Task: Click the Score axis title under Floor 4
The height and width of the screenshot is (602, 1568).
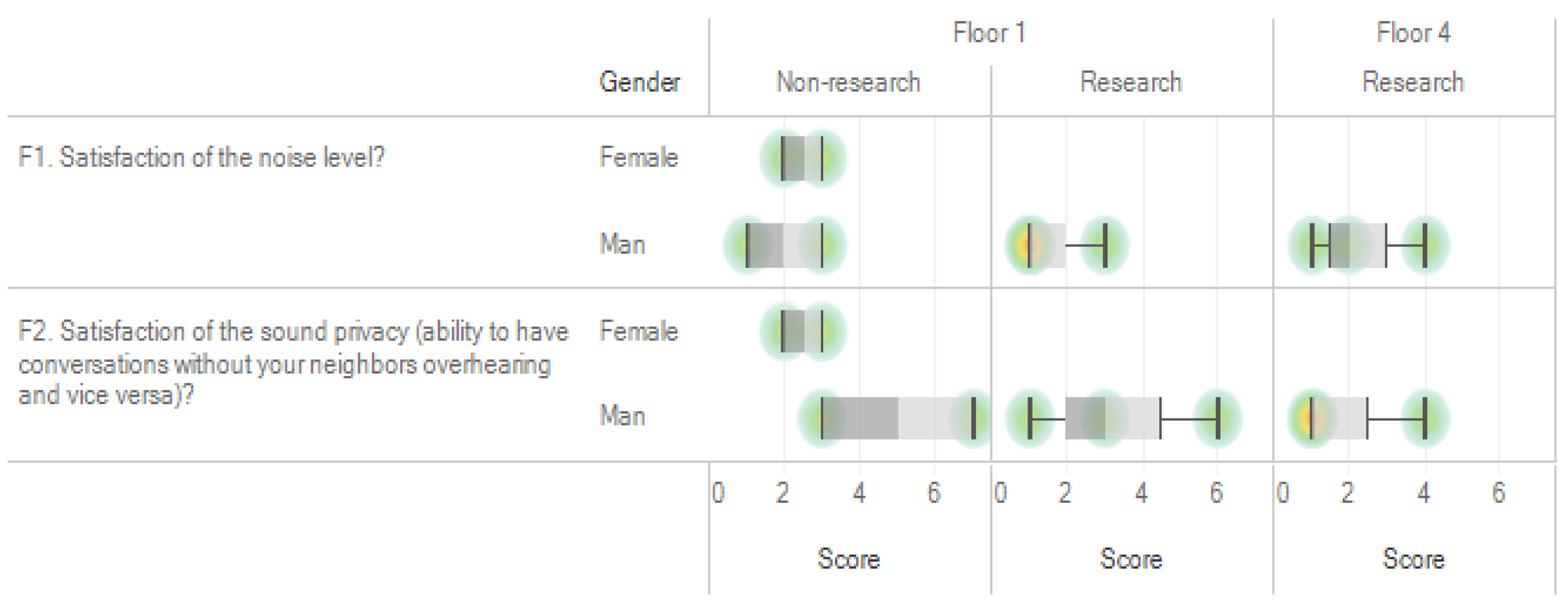Action: 1414,559
